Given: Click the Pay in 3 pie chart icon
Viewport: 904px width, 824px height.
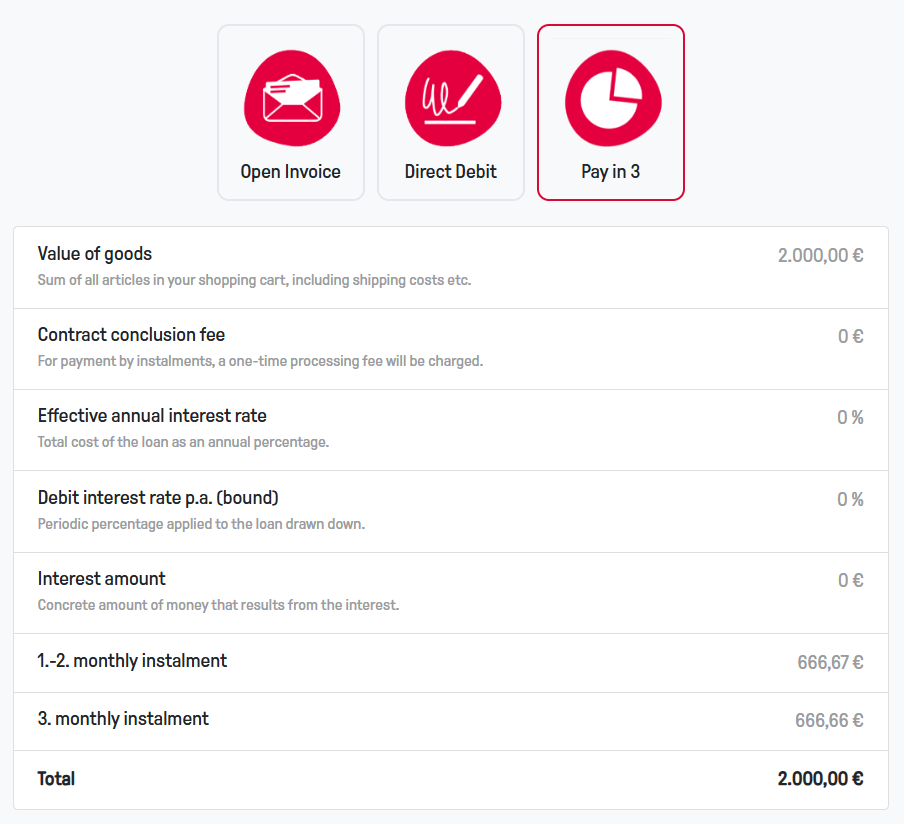Looking at the screenshot, I should click(611, 98).
